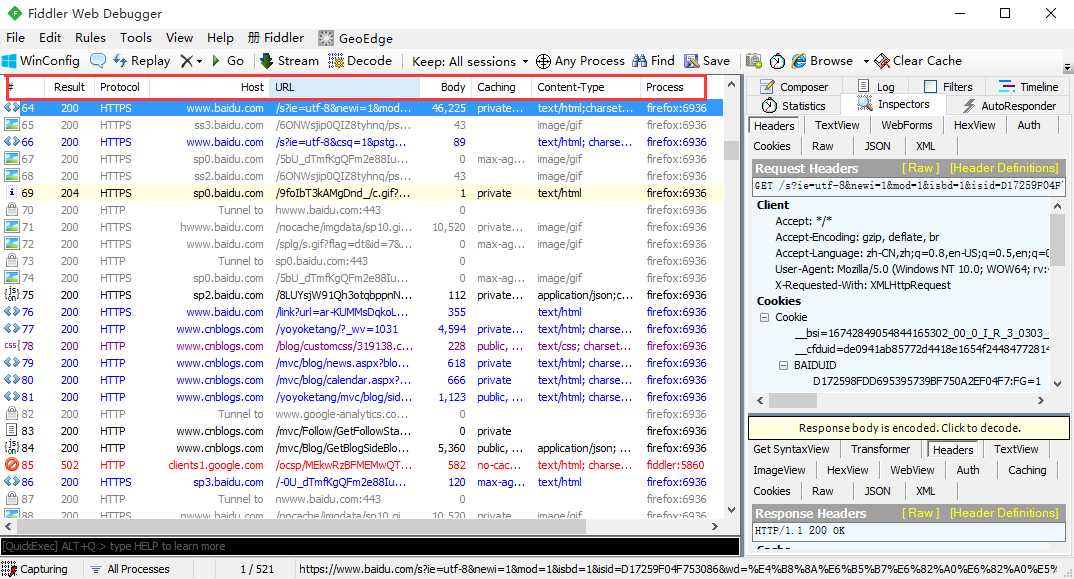
Task: Select session 75 JSON icon row
Action: (x=363, y=295)
